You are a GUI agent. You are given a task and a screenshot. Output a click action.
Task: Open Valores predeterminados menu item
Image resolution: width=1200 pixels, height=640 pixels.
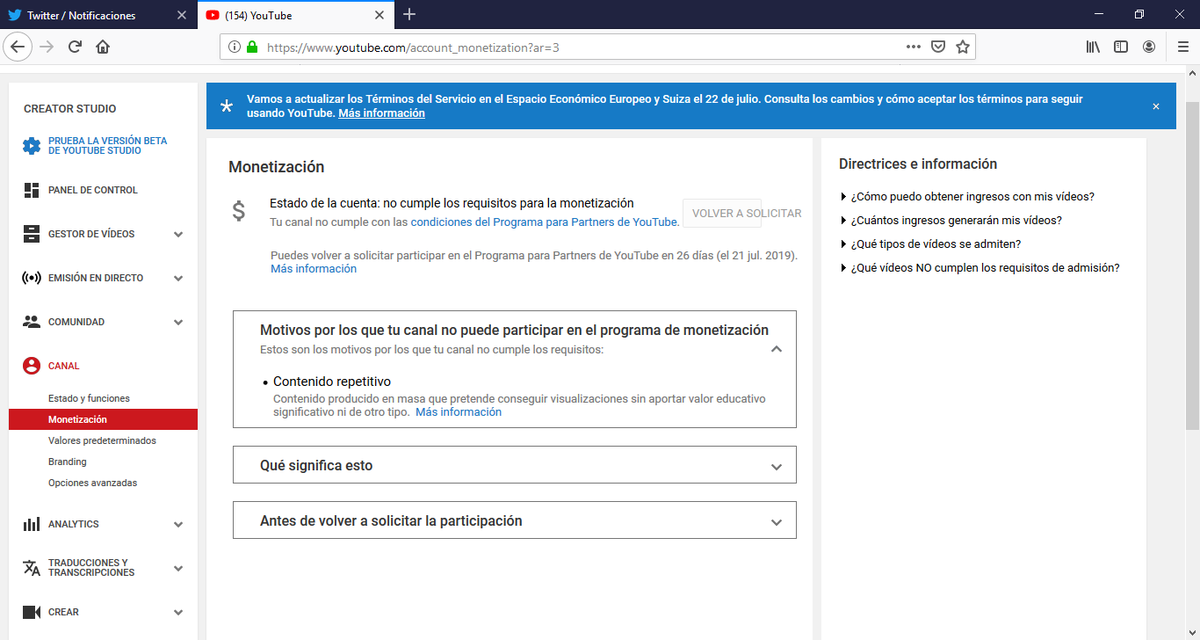pos(102,440)
